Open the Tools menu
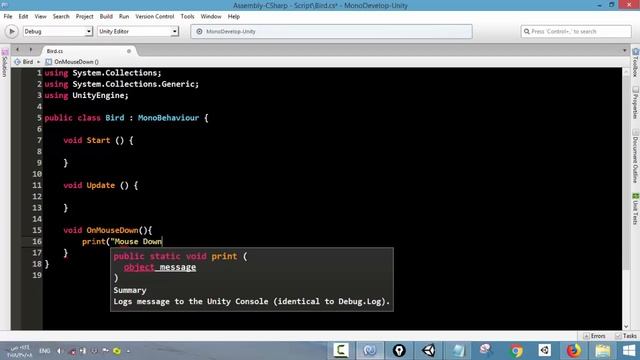Viewport: 640px width, 360px height. point(187,16)
